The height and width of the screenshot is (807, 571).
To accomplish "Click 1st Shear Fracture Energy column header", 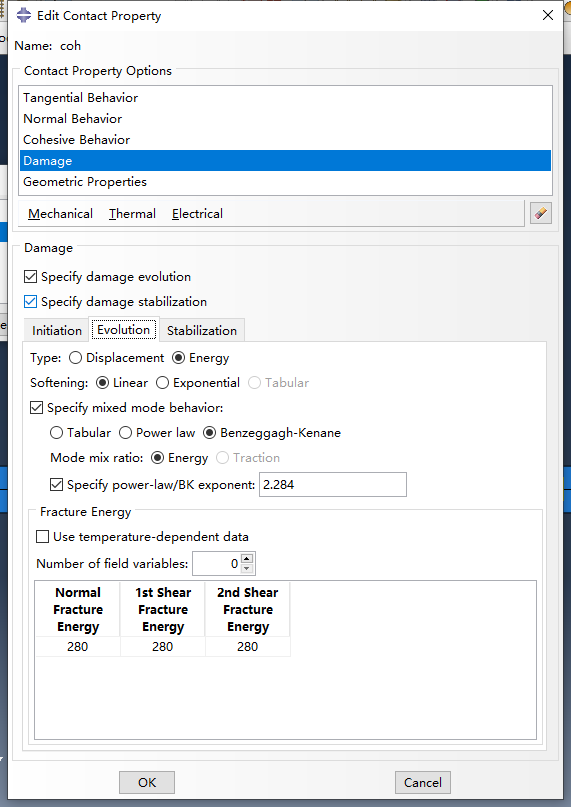I will click(x=163, y=609).
